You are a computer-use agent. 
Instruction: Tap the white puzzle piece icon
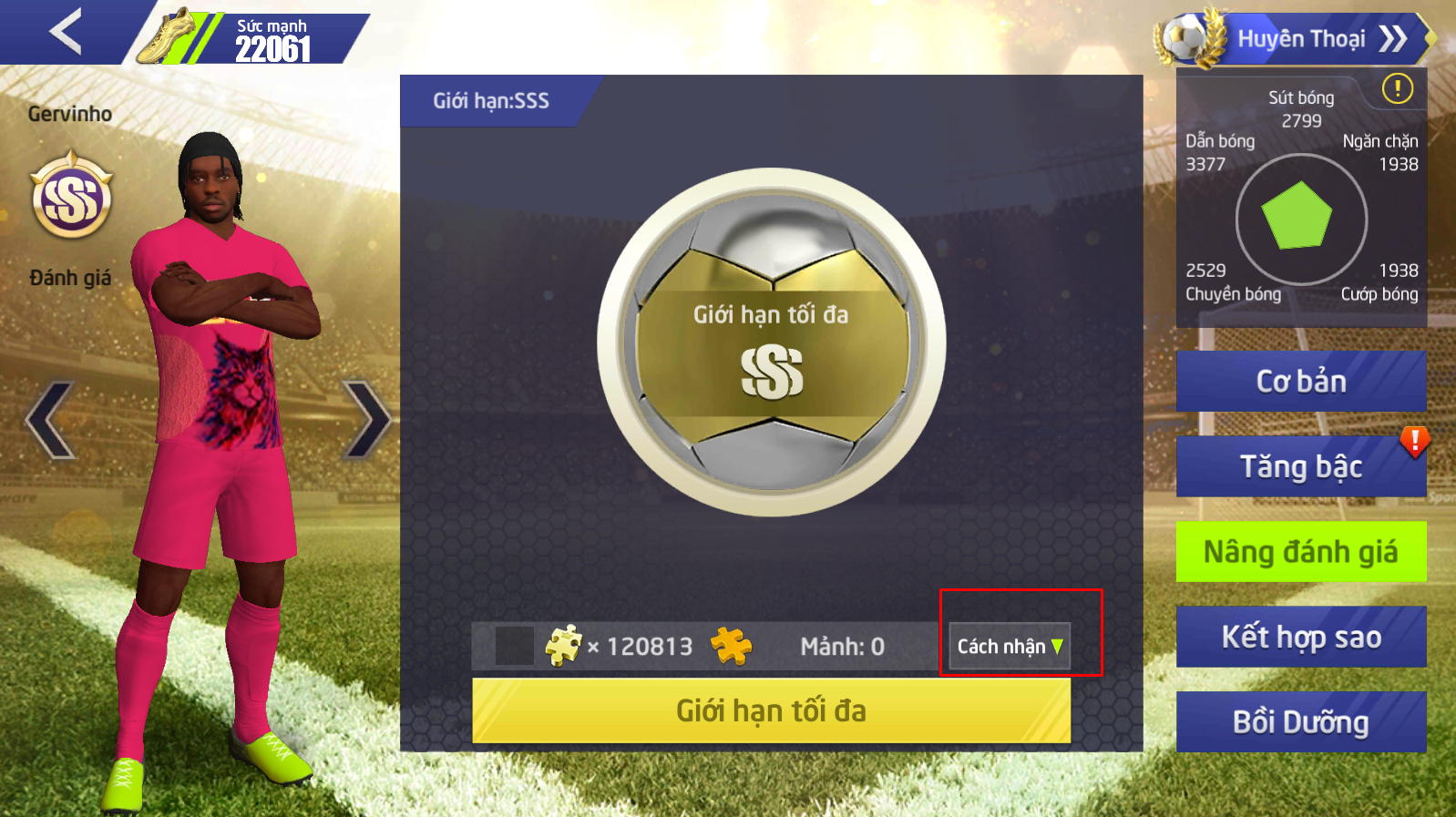(x=563, y=646)
